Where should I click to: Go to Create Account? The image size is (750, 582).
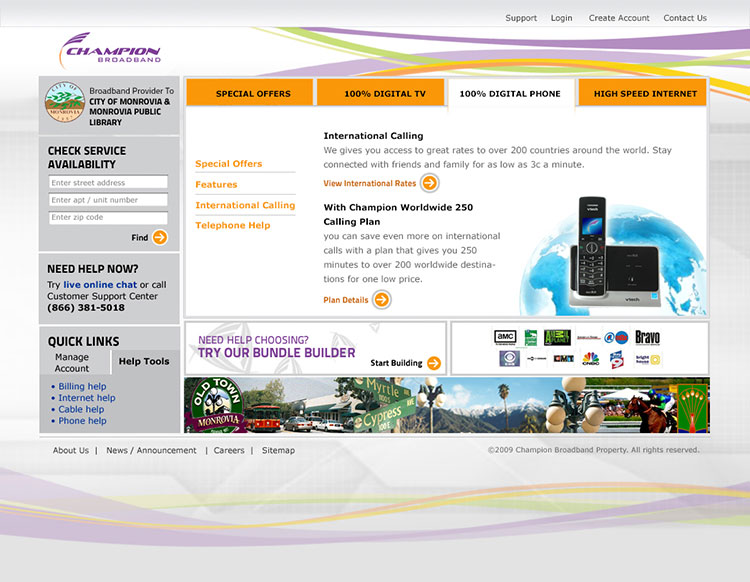619,18
